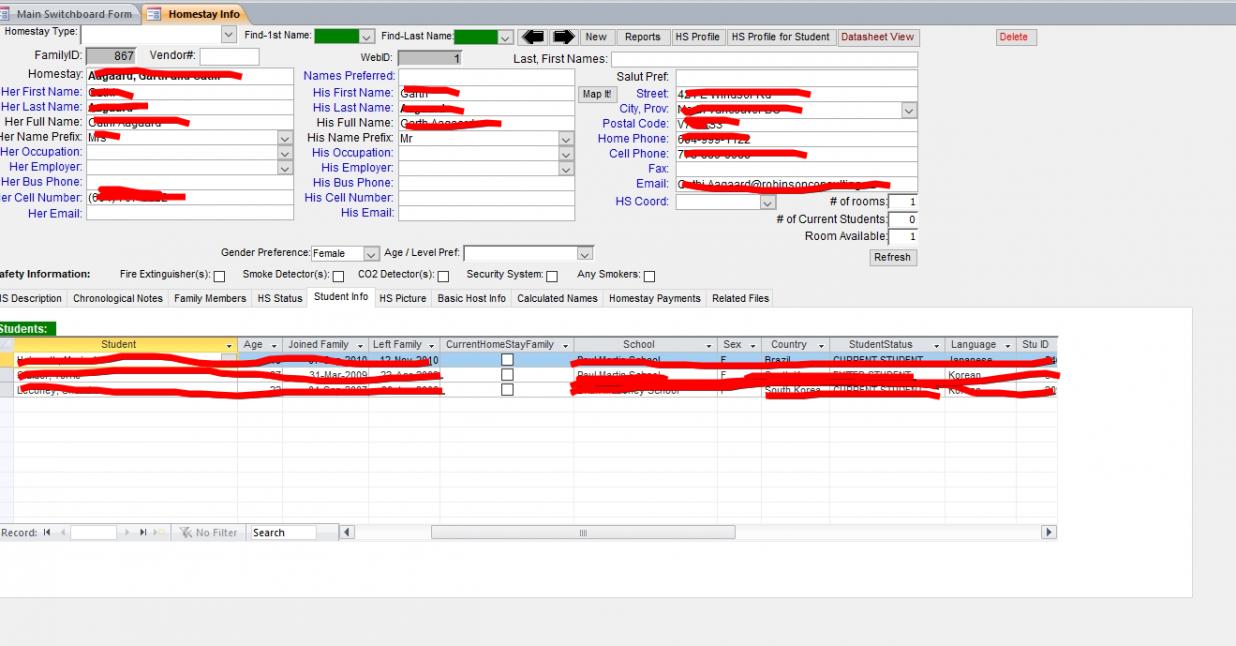Check CurrentHomeStayFamily box in second student row
This screenshot has width=1236, height=646.
(x=507, y=375)
